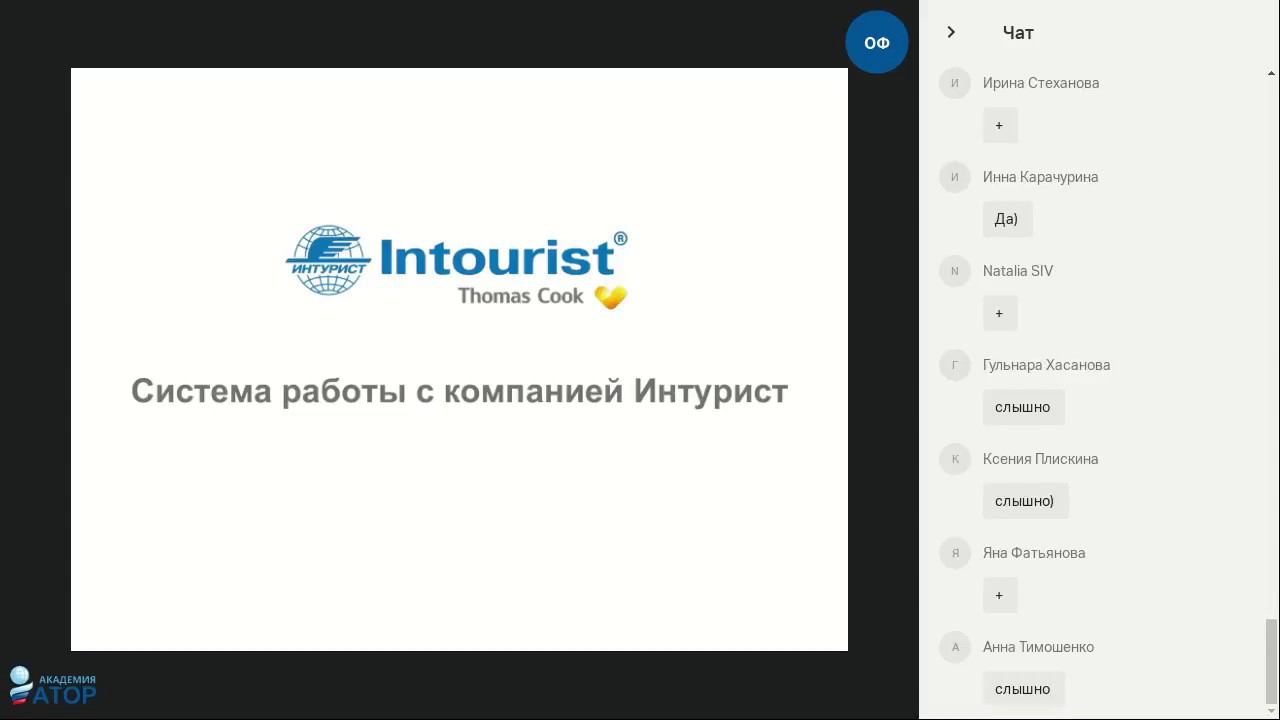Image resolution: width=1280 pixels, height=720 pixels.
Task: Click Ирина Стеханова's "+" message bubble
Action: pos(1000,125)
